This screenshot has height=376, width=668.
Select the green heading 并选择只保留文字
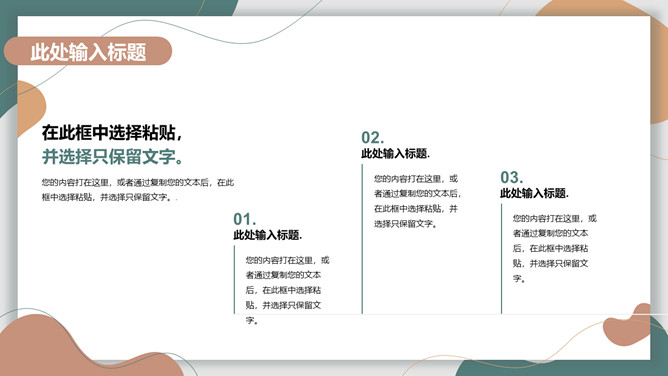(x=113, y=157)
